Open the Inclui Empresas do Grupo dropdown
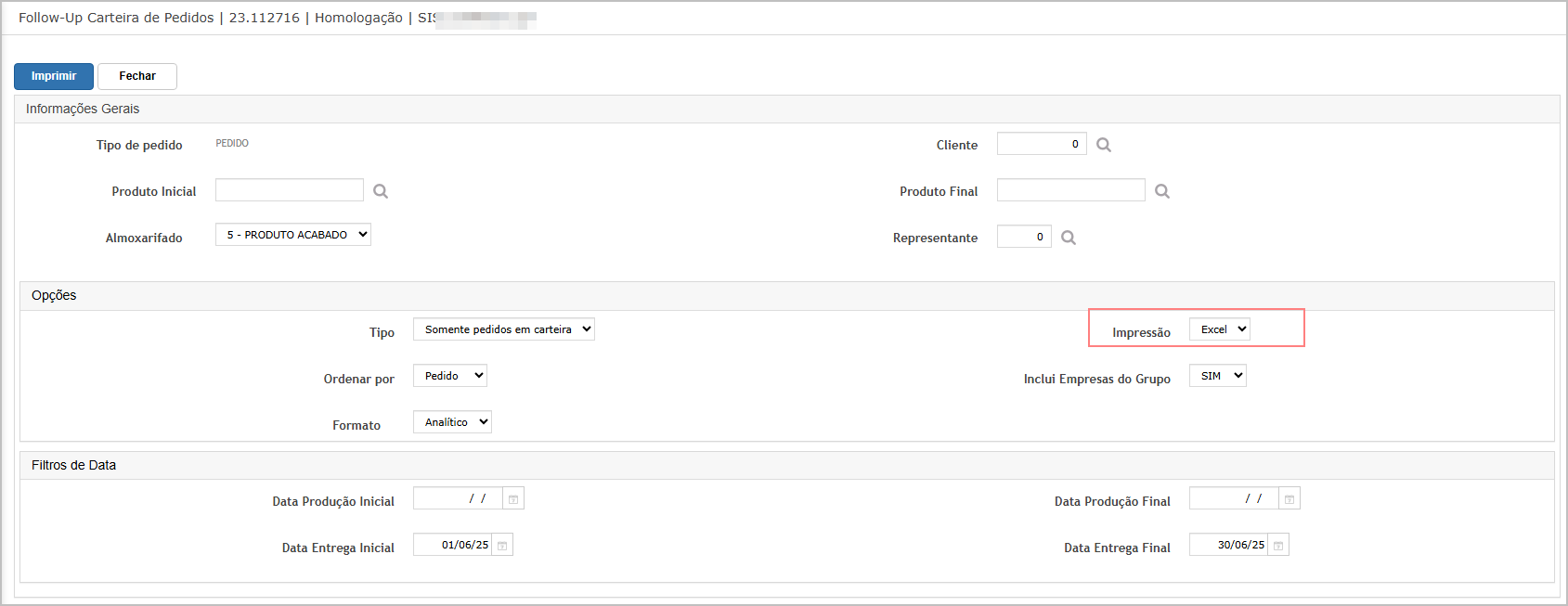The image size is (1568, 606). [1218, 376]
